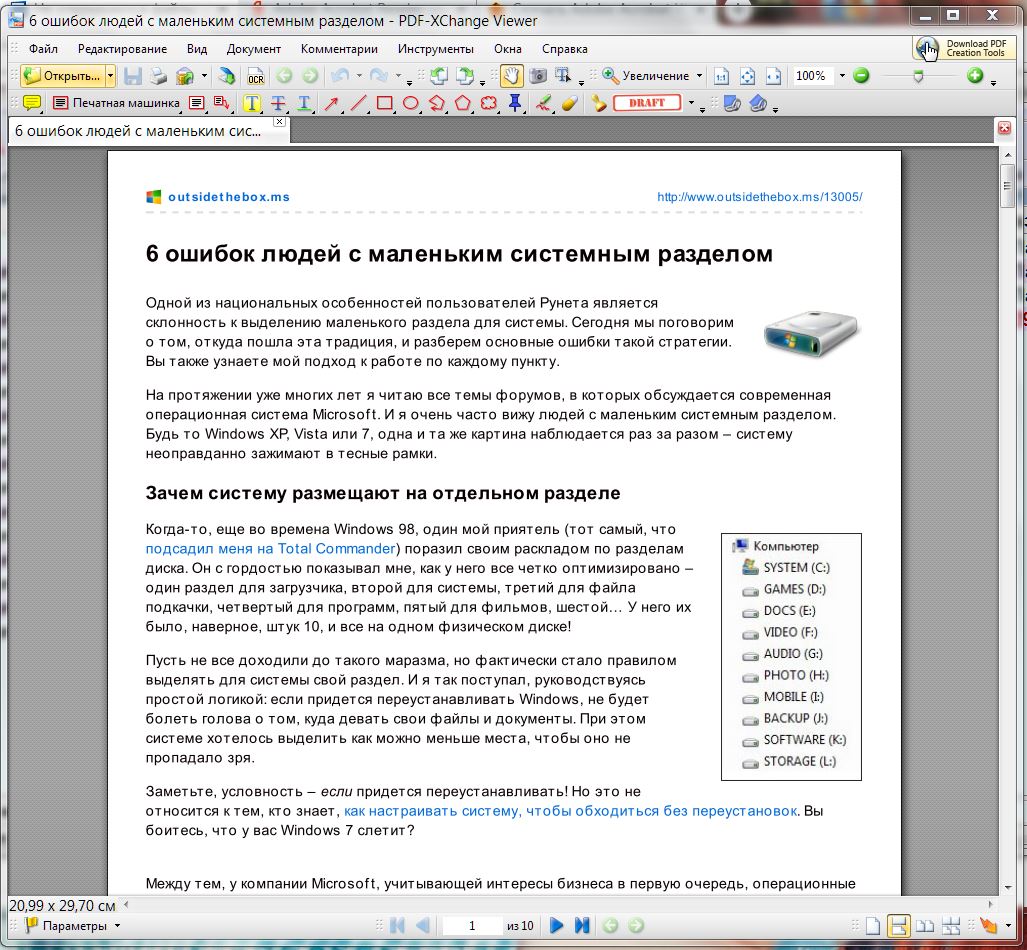Select the File Attachment pin tool
The image size is (1027, 950).
click(x=515, y=103)
